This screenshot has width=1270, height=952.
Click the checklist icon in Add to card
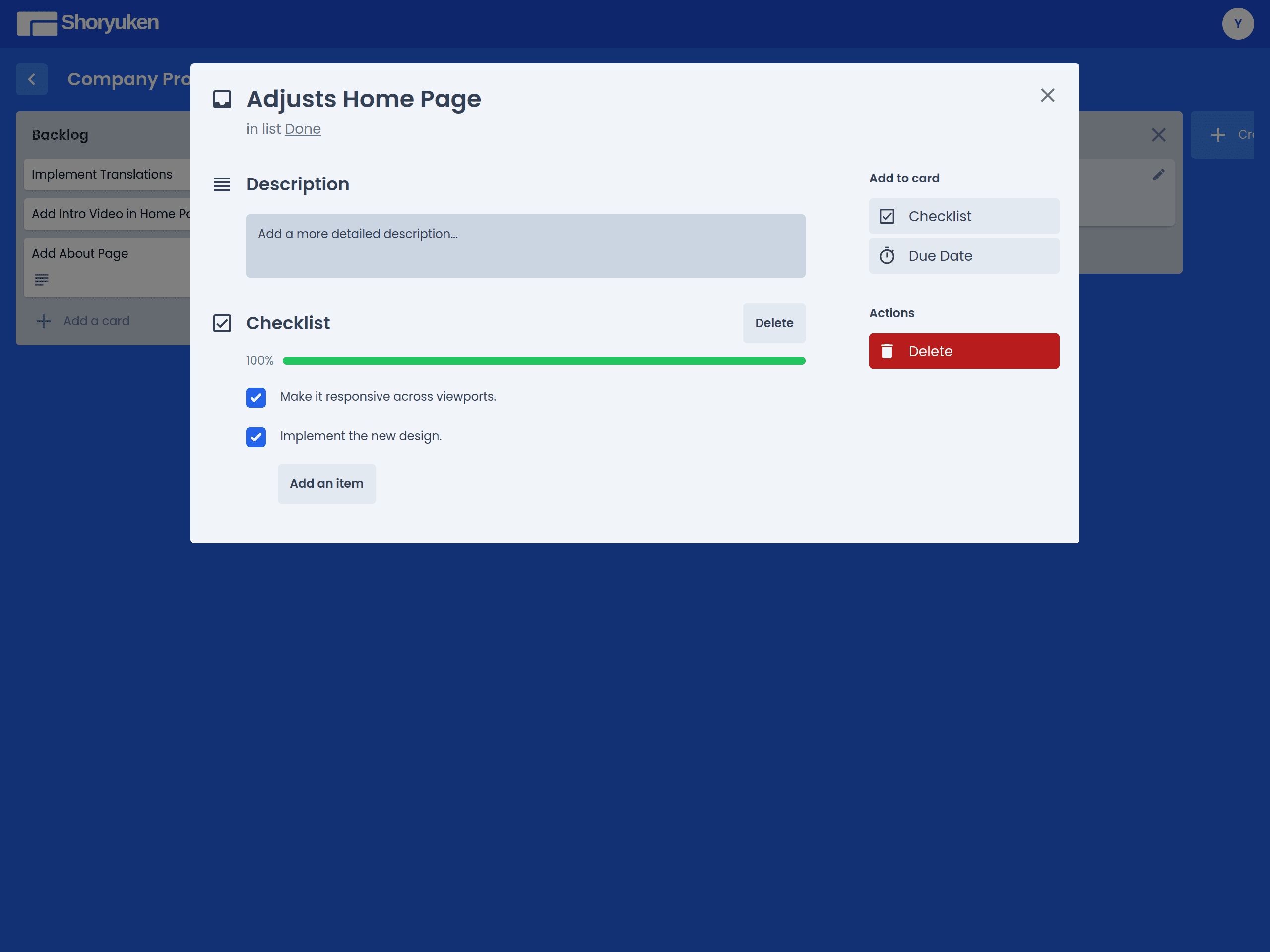tap(886, 216)
